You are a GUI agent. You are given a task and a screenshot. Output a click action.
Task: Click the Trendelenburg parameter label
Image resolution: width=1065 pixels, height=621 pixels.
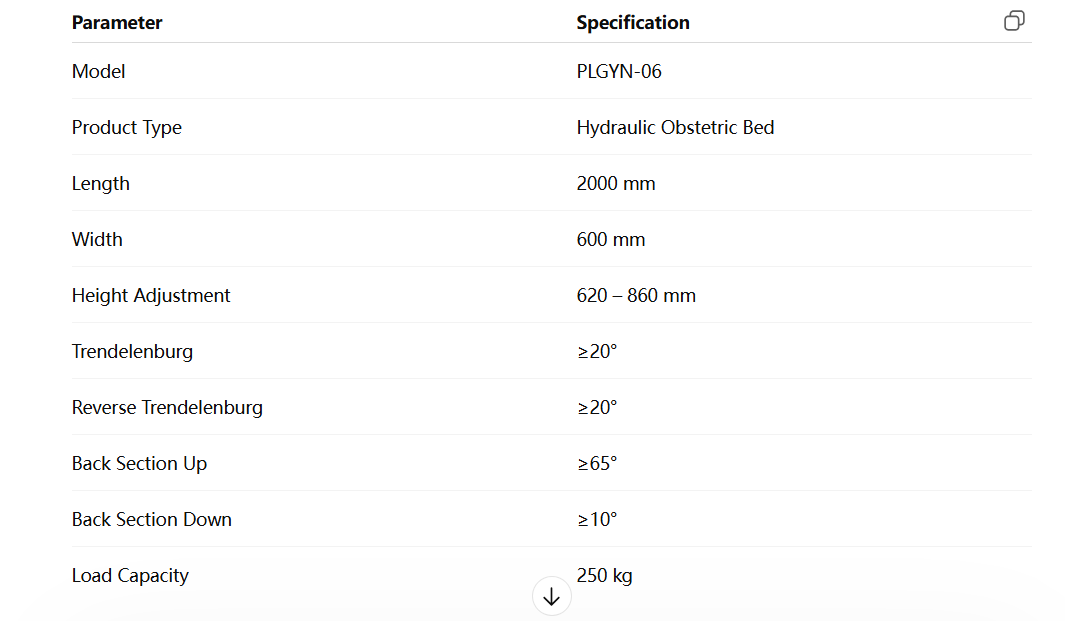[x=132, y=351]
